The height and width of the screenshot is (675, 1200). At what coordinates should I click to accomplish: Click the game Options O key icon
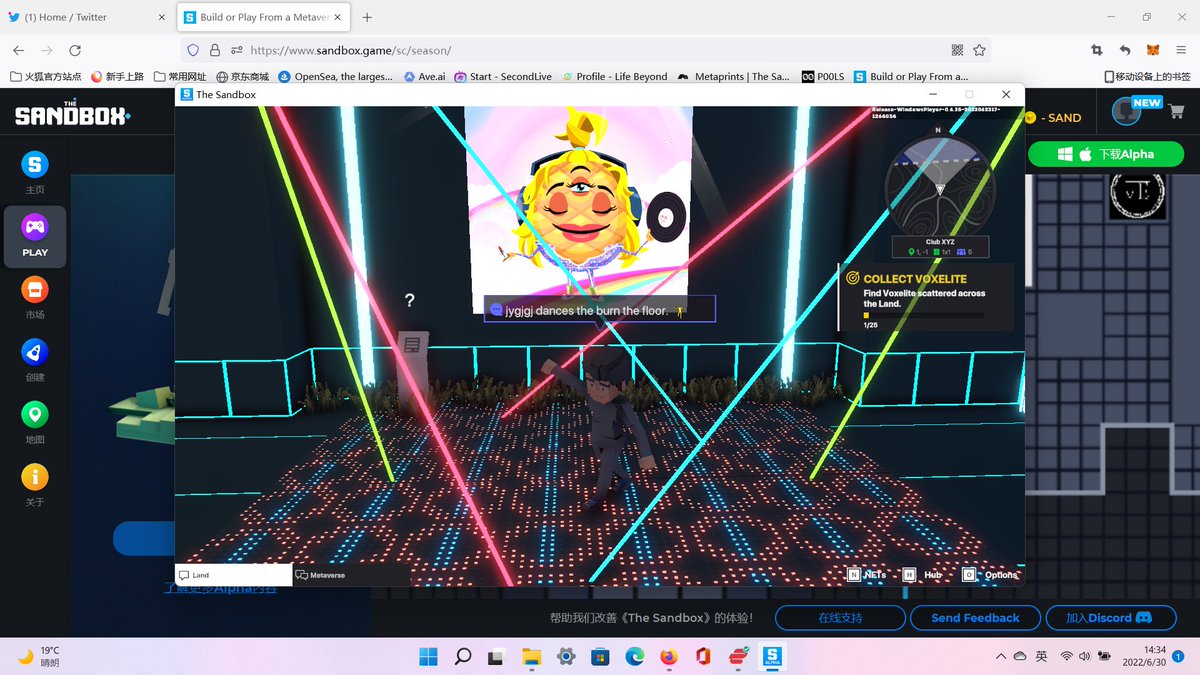[968, 575]
